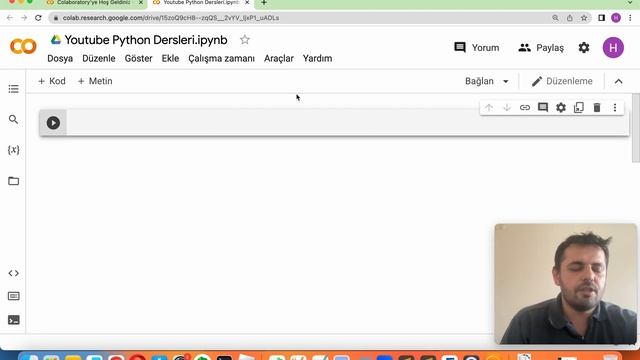The image size is (640, 360).
Task: Open cell editor settings gear
Action: (x=561, y=107)
